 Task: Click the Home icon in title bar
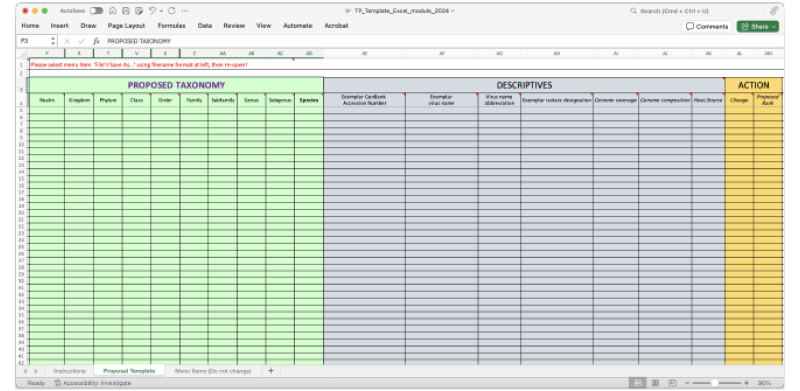pyautogui.click(x=113, y=11)
